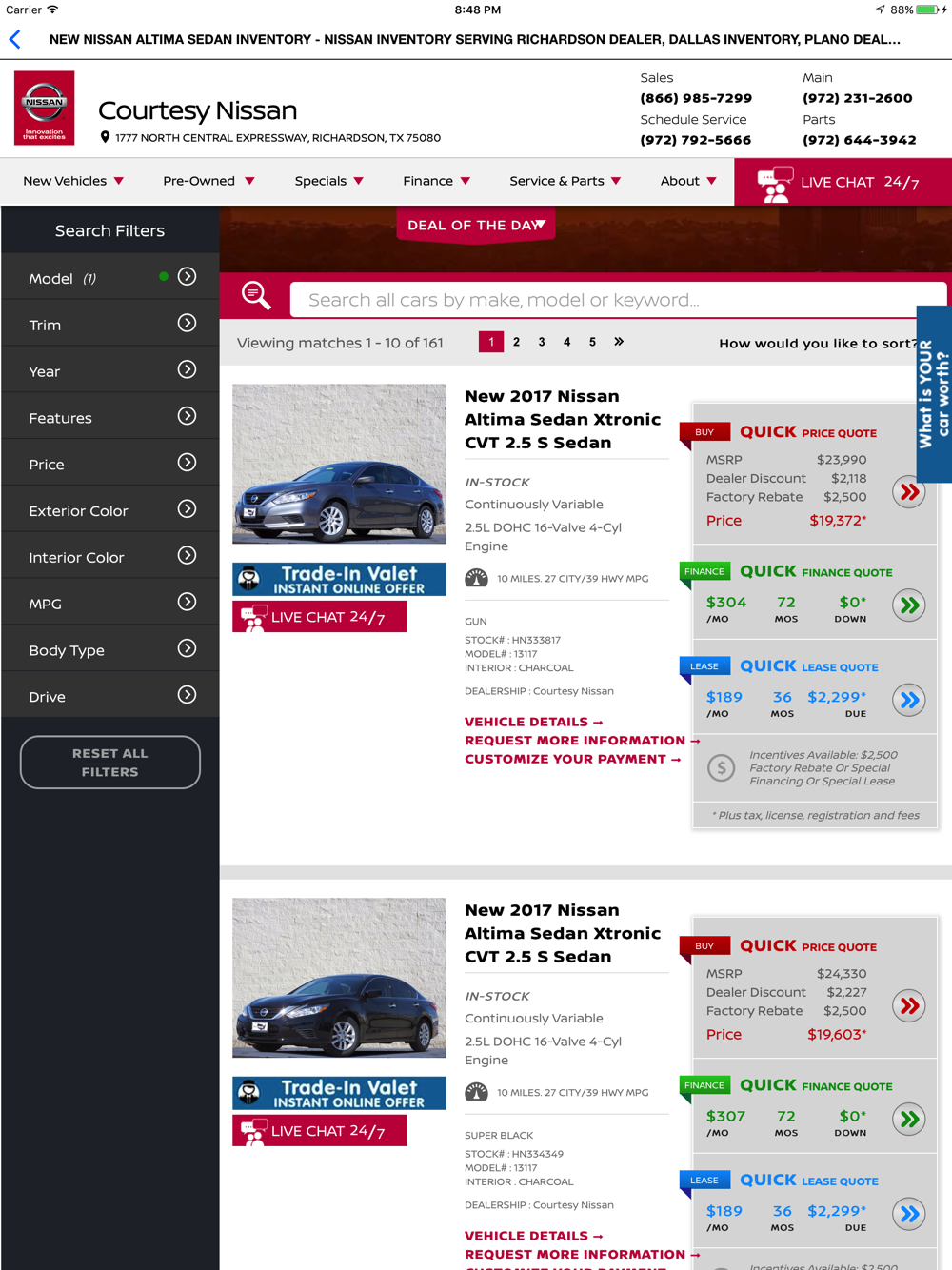Click the red arrow for the $19,372 price quote

[909, 492]
